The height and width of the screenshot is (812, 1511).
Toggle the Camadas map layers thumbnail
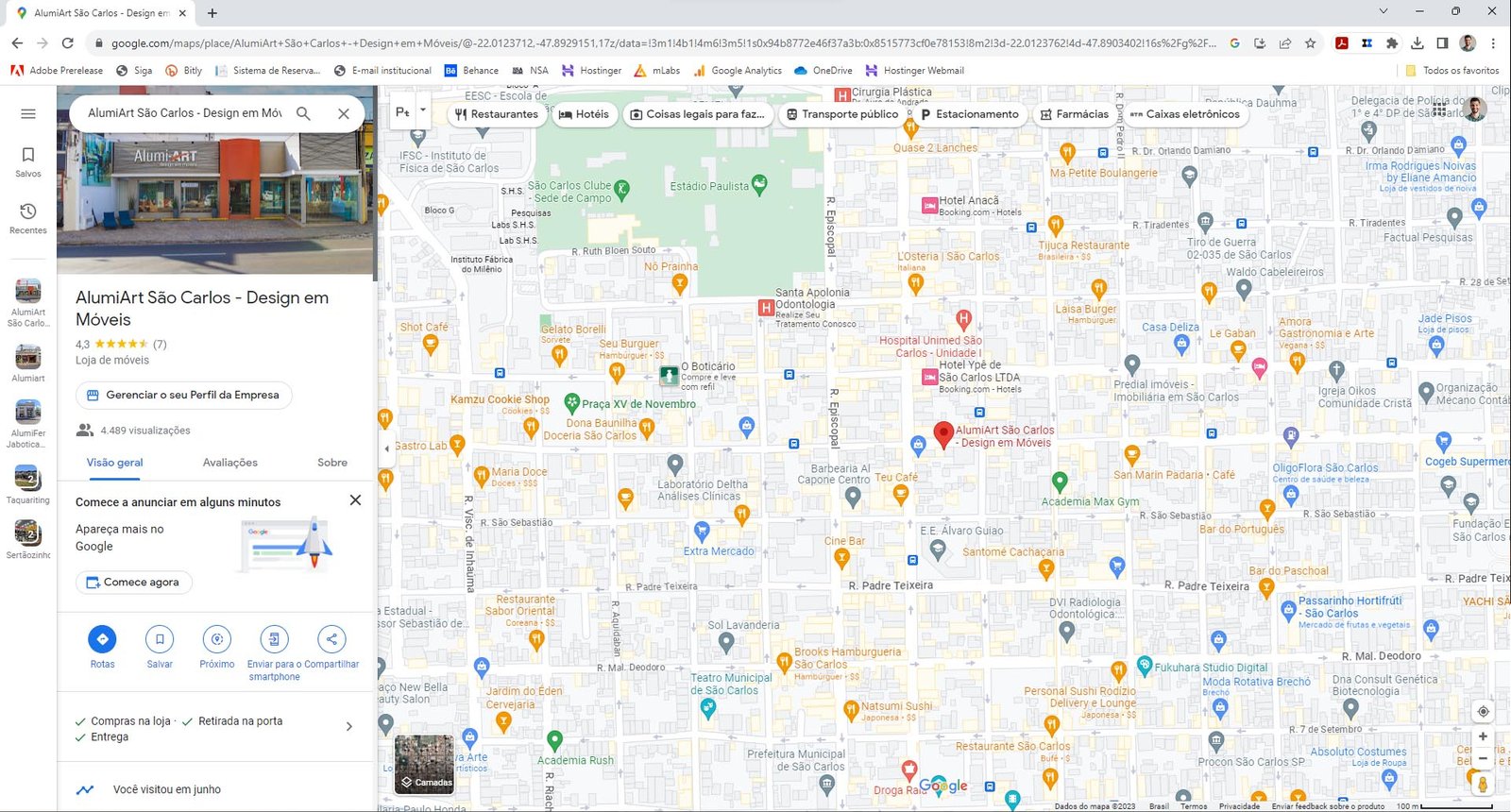(424, 764)
